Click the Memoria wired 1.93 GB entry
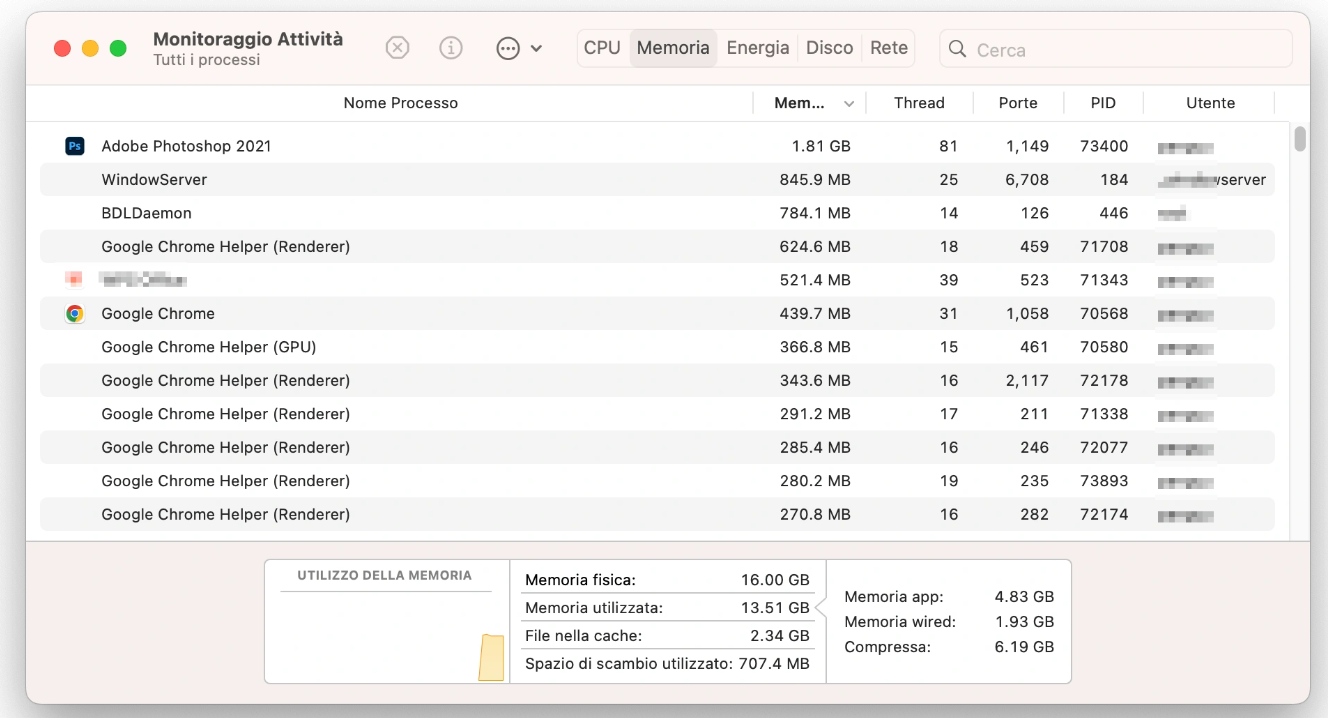 tap(949, 622)
